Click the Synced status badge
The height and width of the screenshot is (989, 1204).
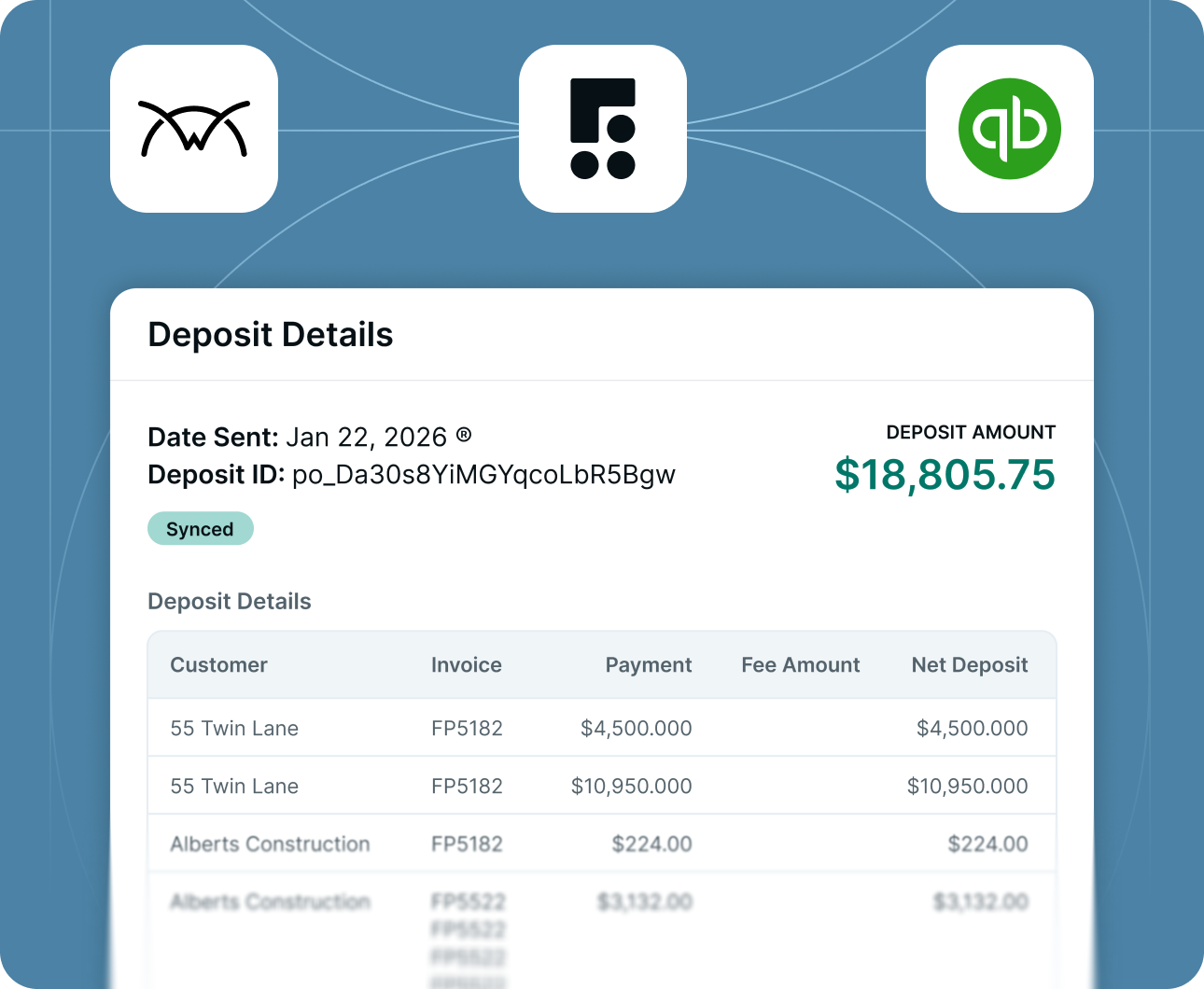pos(201,528)
